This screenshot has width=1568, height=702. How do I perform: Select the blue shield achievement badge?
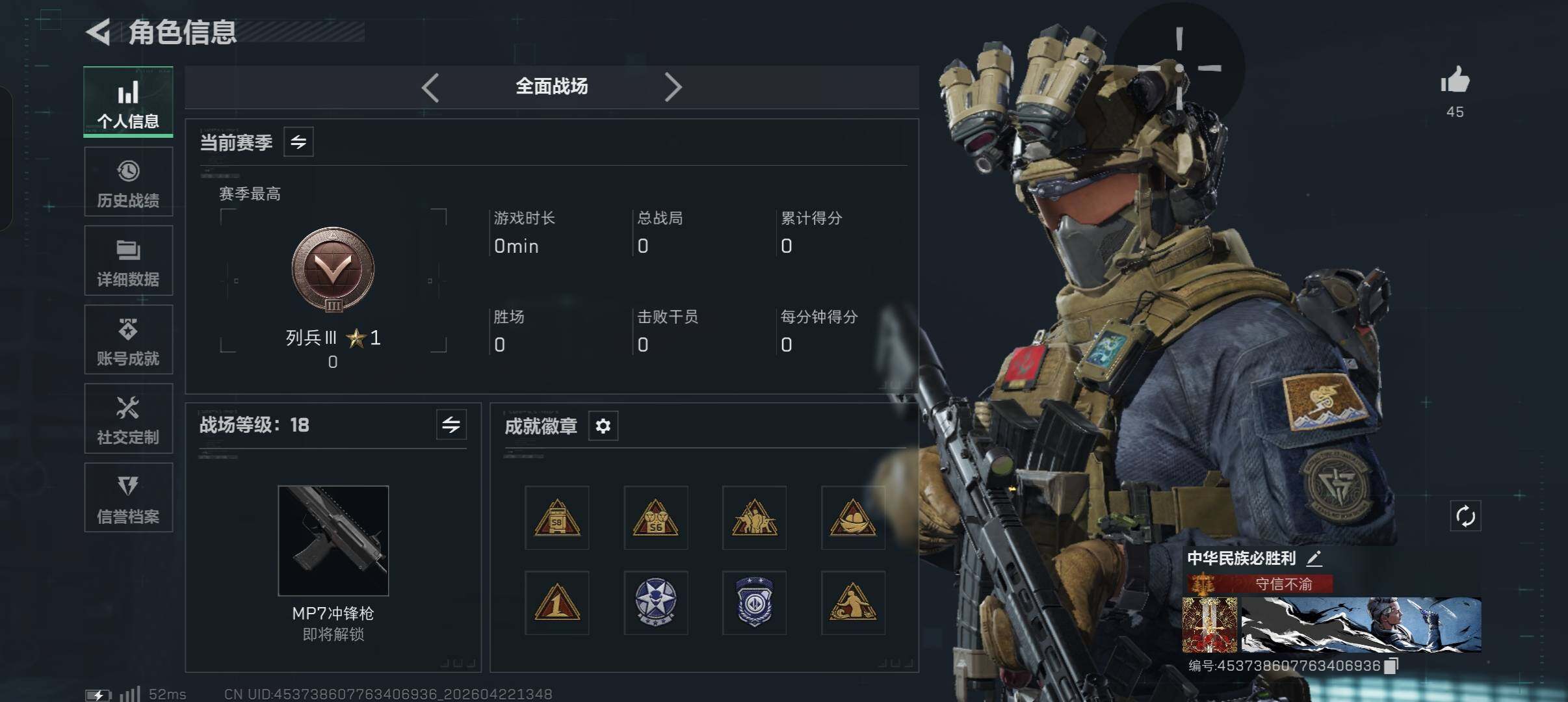tap(754, 603)
